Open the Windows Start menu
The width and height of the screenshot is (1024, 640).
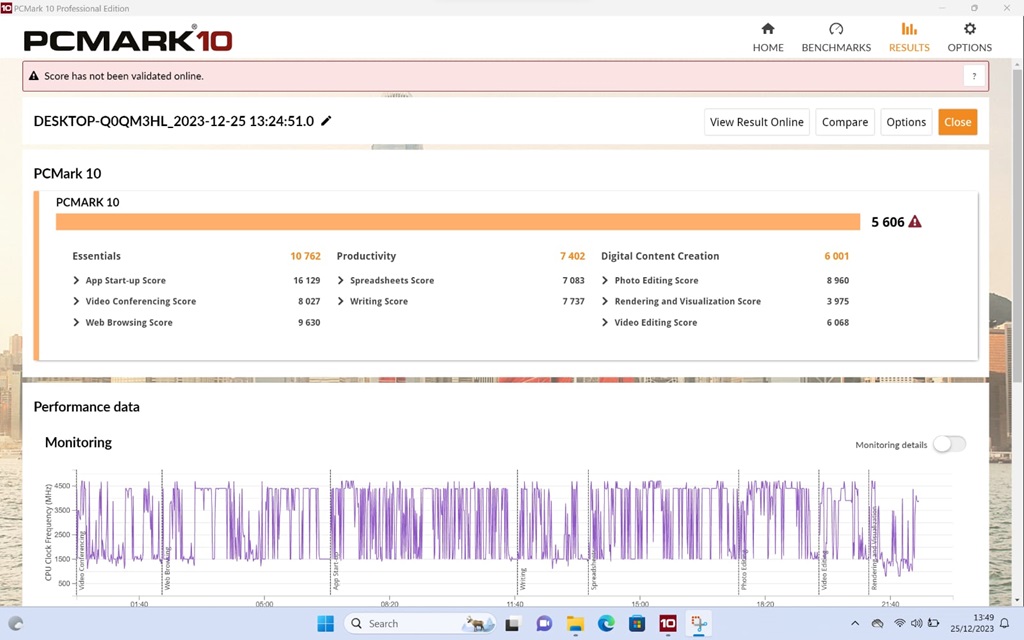(x=325, y=624)
